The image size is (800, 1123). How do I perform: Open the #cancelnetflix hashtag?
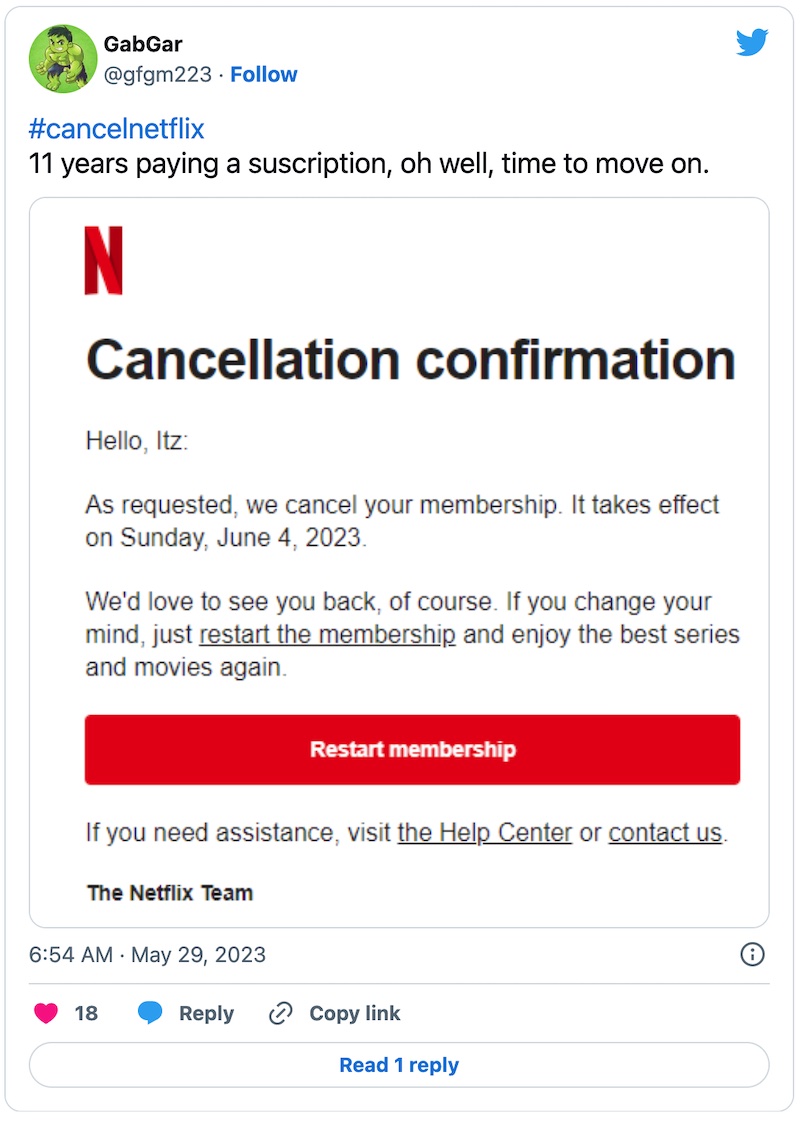pyautogui.click(x=117, y=129)
